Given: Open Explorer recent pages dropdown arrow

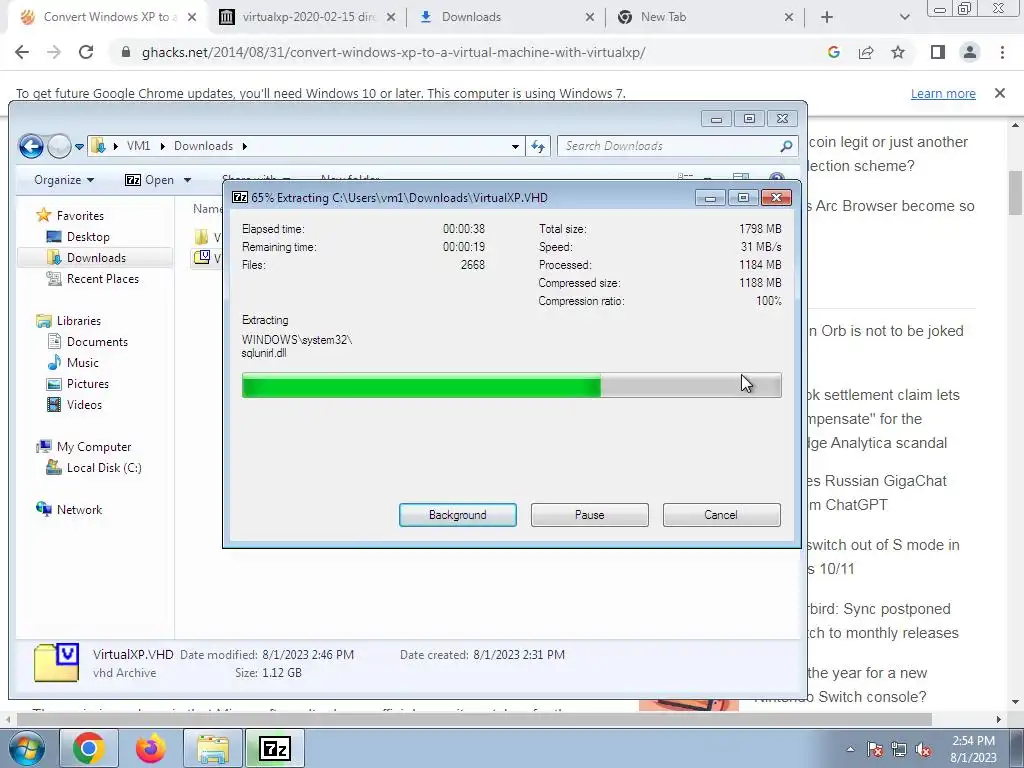Looking at the screenshot, I should point(79,146).
